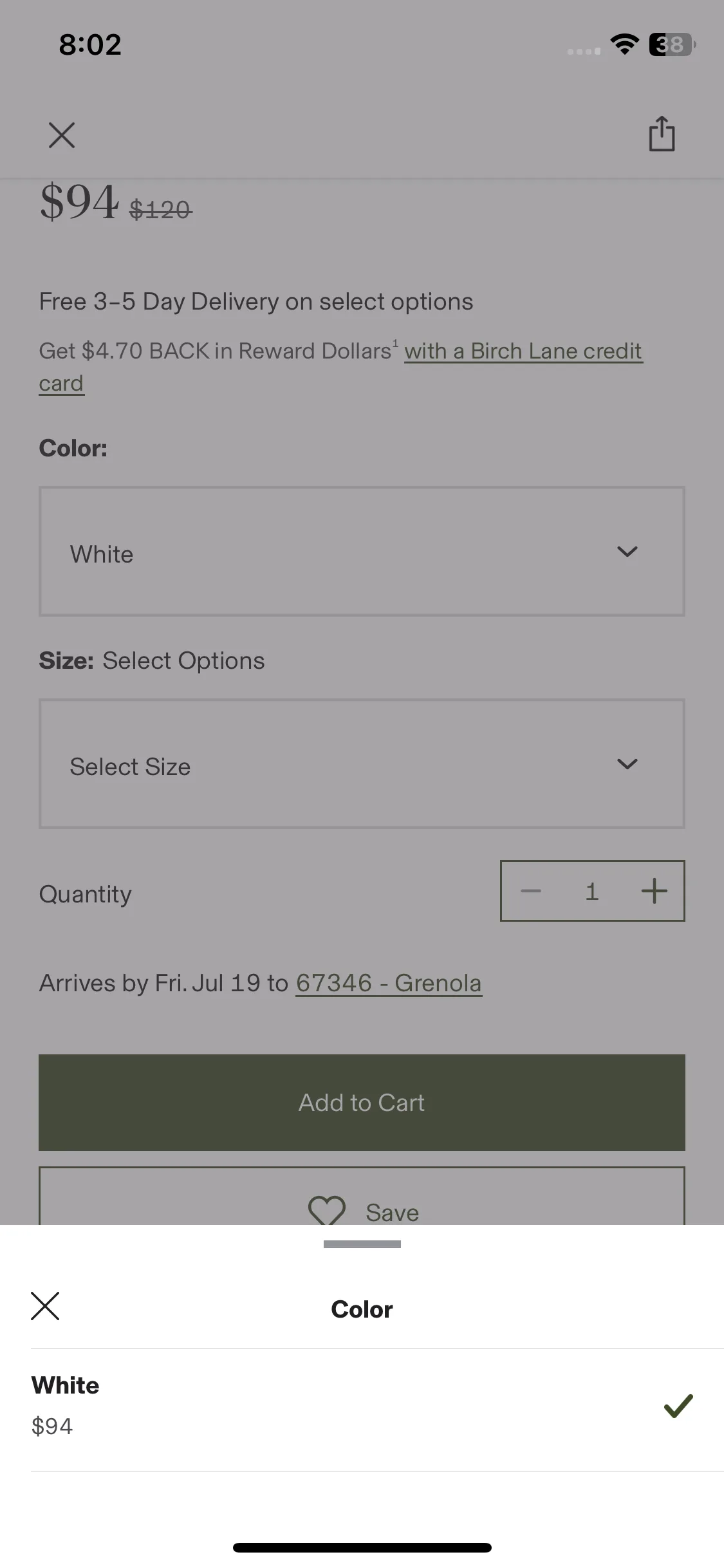Grab the bottom sheet drag handle

click(362, 1244)
